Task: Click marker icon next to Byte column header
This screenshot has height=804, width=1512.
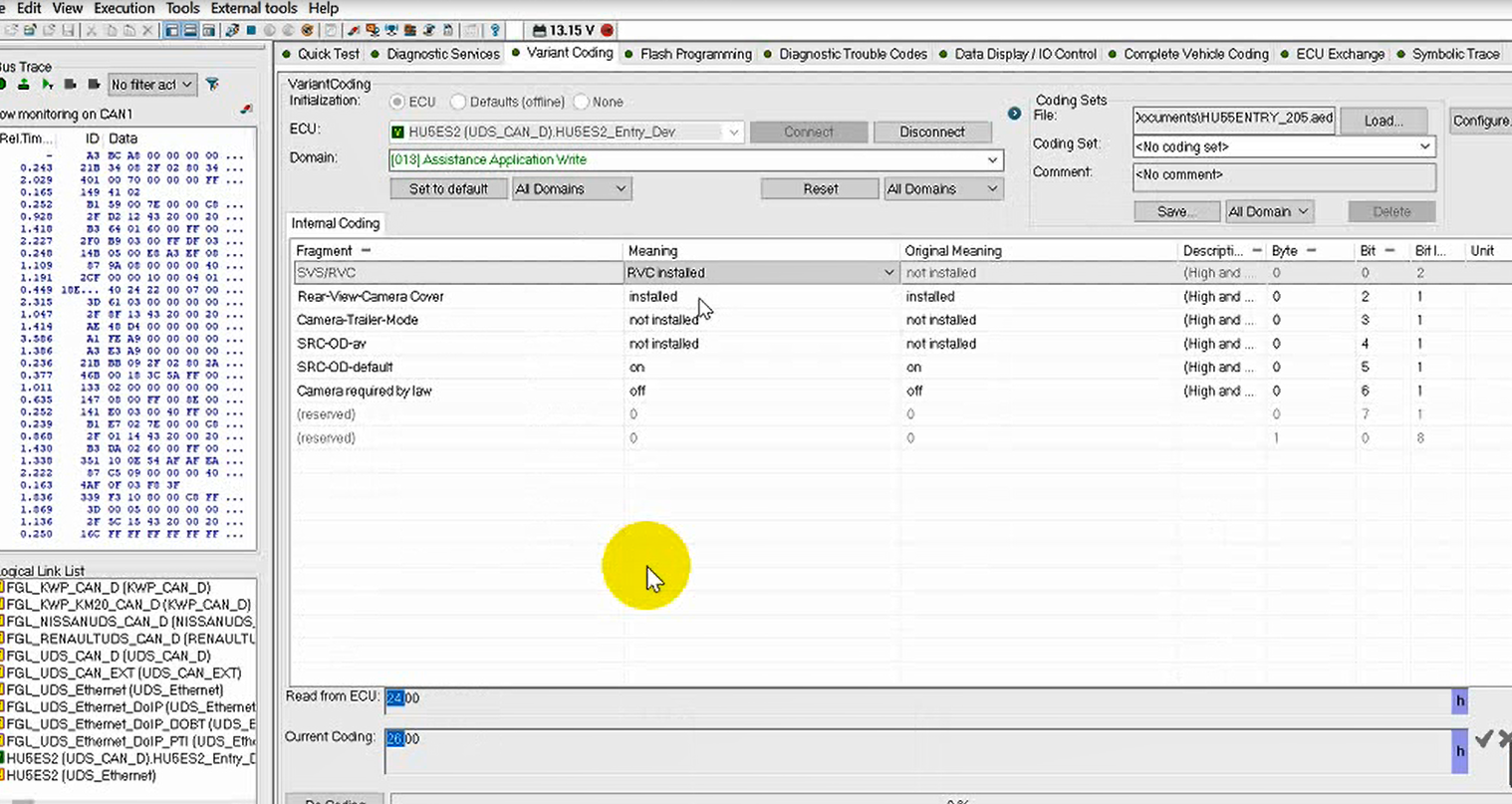Action: (1311, 251)
